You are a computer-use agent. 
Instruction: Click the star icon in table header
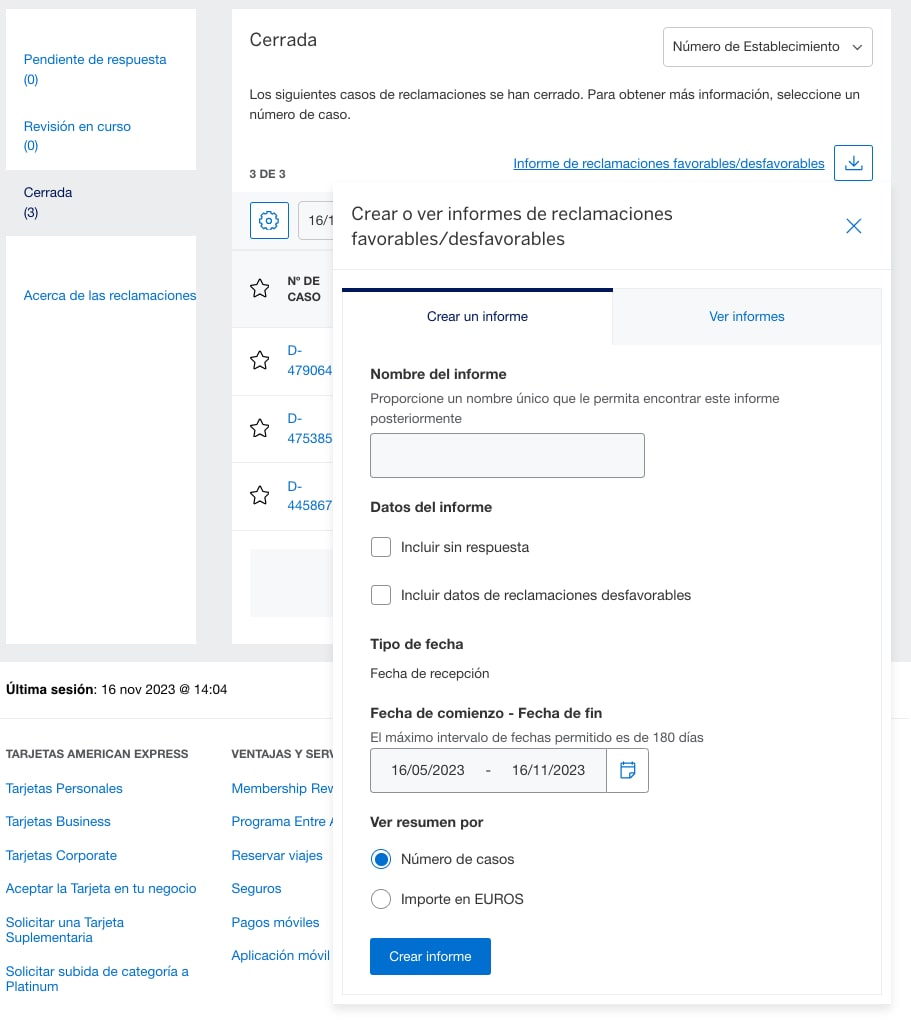click(x=260, y=289)
